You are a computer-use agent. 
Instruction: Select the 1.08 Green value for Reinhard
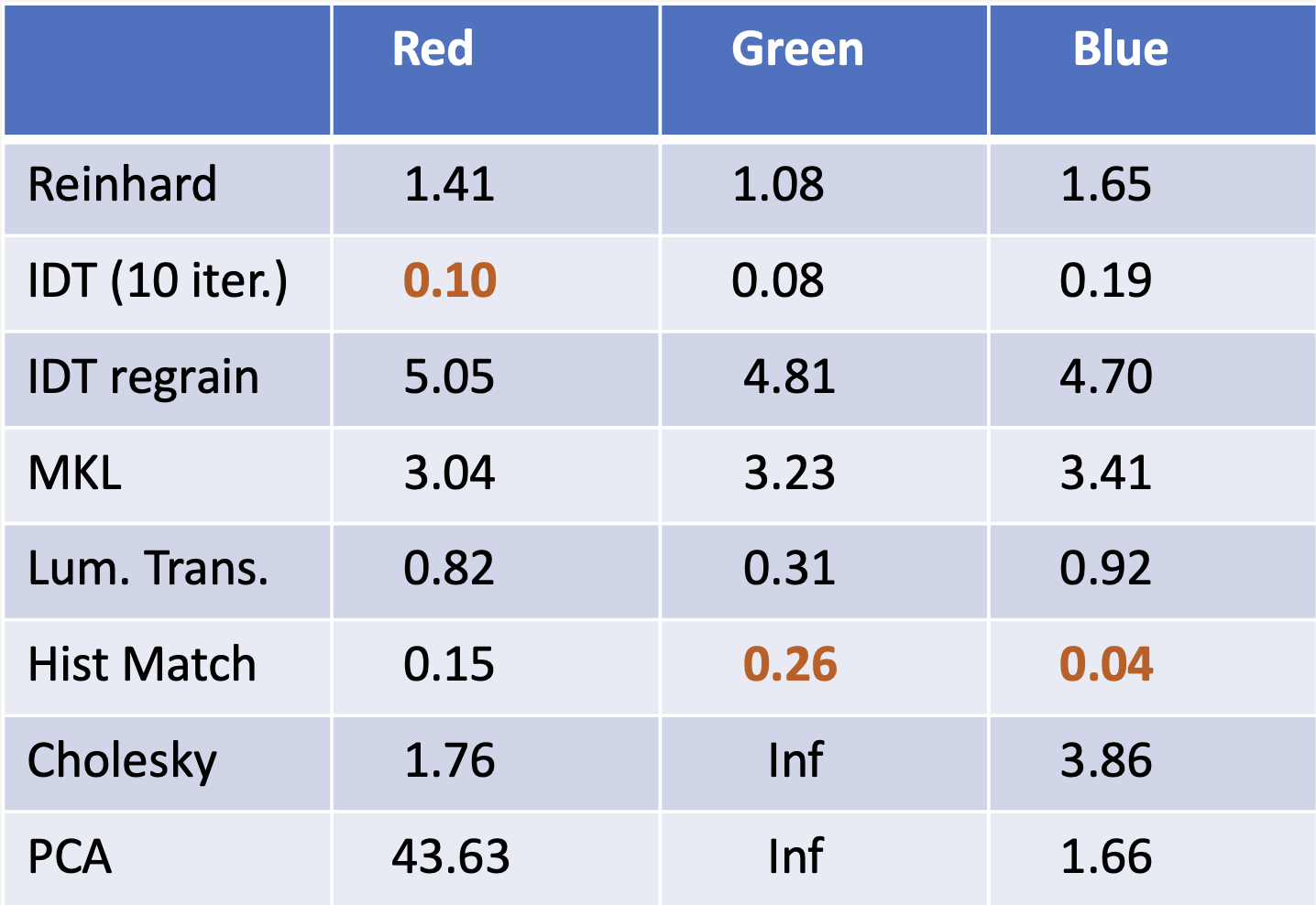[x=778, y=184]
